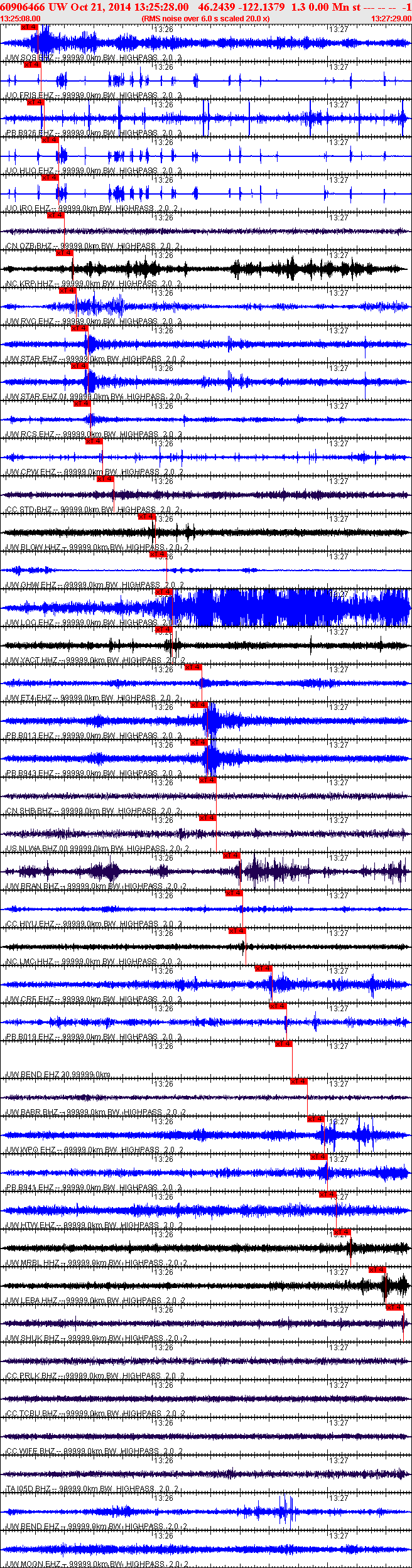412x1568 pixels.
Task: Select the red pick flag on UW YACT trace
Action: [163, 630]
